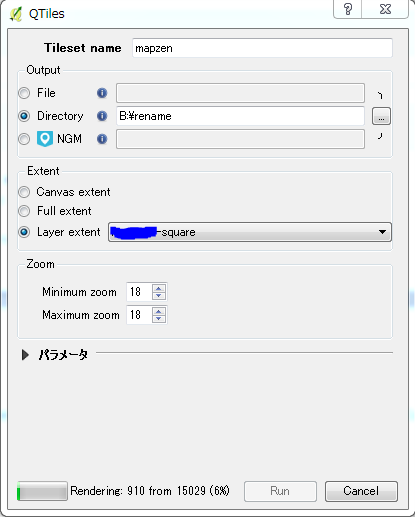This screenshot has width=415, height=517.
Task: Click the QGIS logo icon in title bar
Action: tap(15, 14)
